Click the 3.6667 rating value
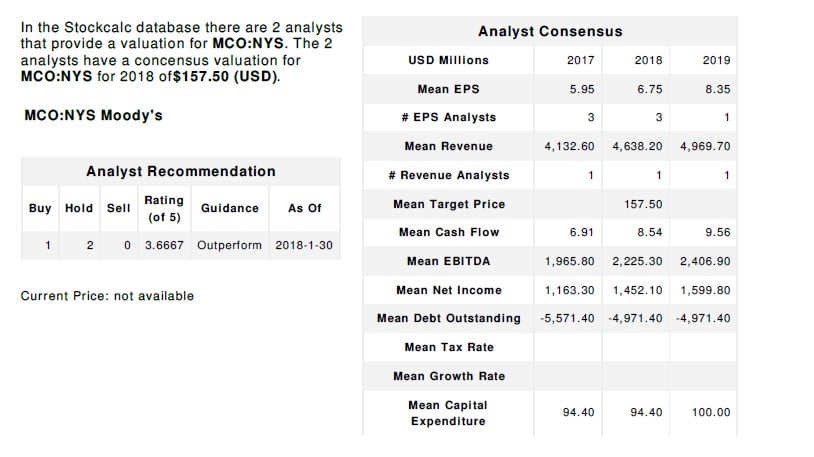Viewport: 814px width, 457px height. pos(164,245)
